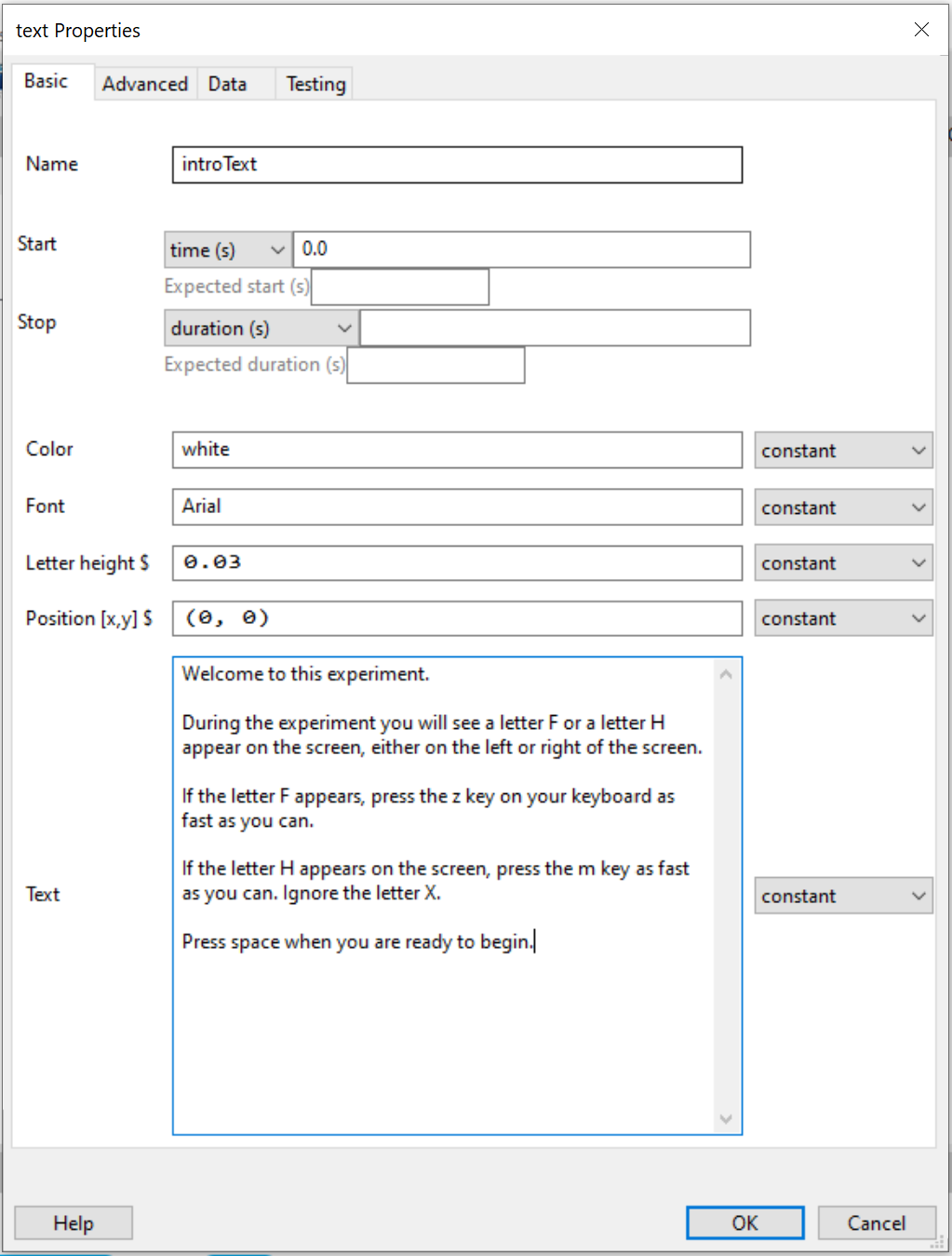Open the Data tab
The image size is (952, 1256).
[x=227, y=84]
